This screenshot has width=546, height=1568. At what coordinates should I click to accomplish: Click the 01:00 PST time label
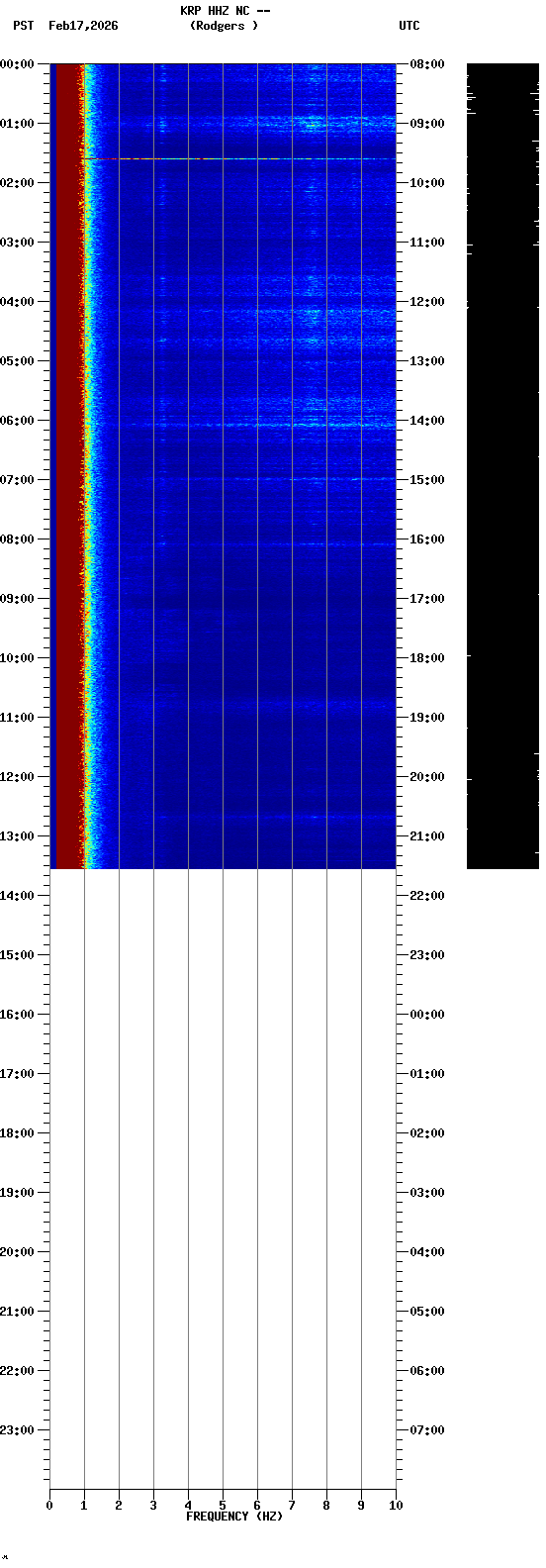17,124
